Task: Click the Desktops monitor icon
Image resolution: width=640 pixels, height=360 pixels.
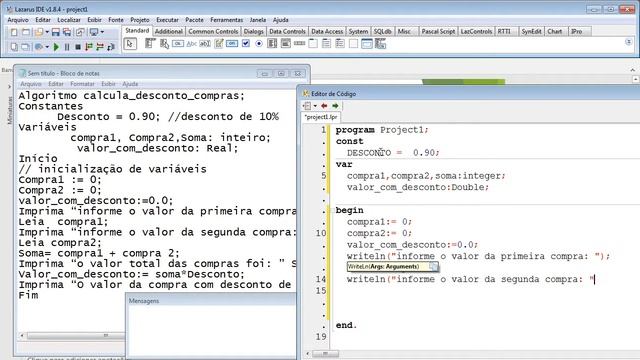Action: click(94, 32)
